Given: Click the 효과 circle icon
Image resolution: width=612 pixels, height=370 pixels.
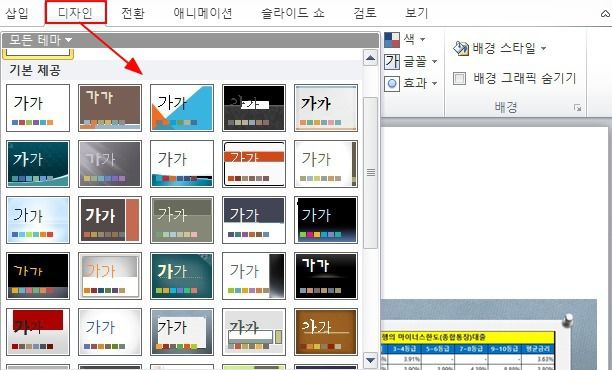Looking at the screenshot, I should click(x=392, y=84).
